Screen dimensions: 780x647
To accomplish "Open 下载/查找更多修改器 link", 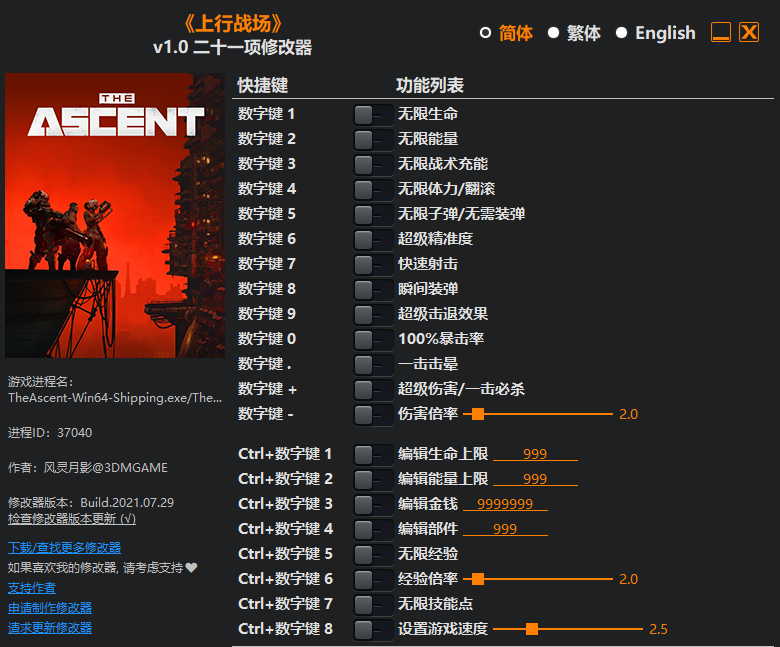I will 65,548.
